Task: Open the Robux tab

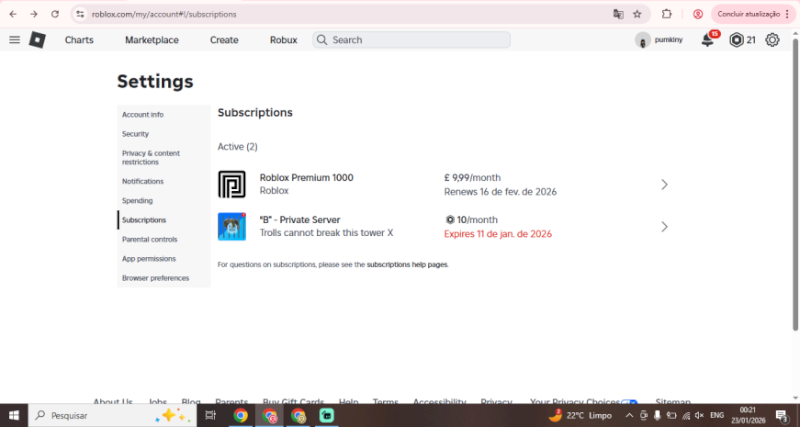Action: coord(284,40)
